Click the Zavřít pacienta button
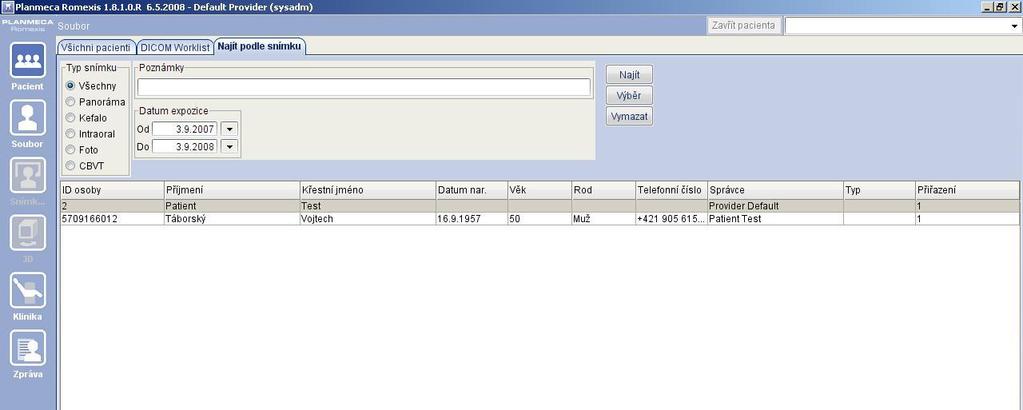Screen dimensions: 1023x410 click(744, 25)
